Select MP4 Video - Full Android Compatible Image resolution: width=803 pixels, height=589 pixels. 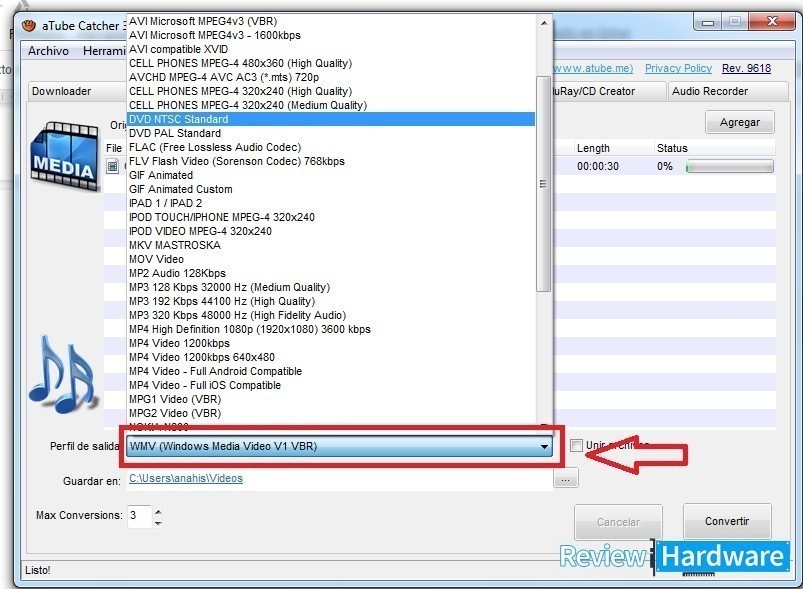pyautogui.click(x=331, y=371)
